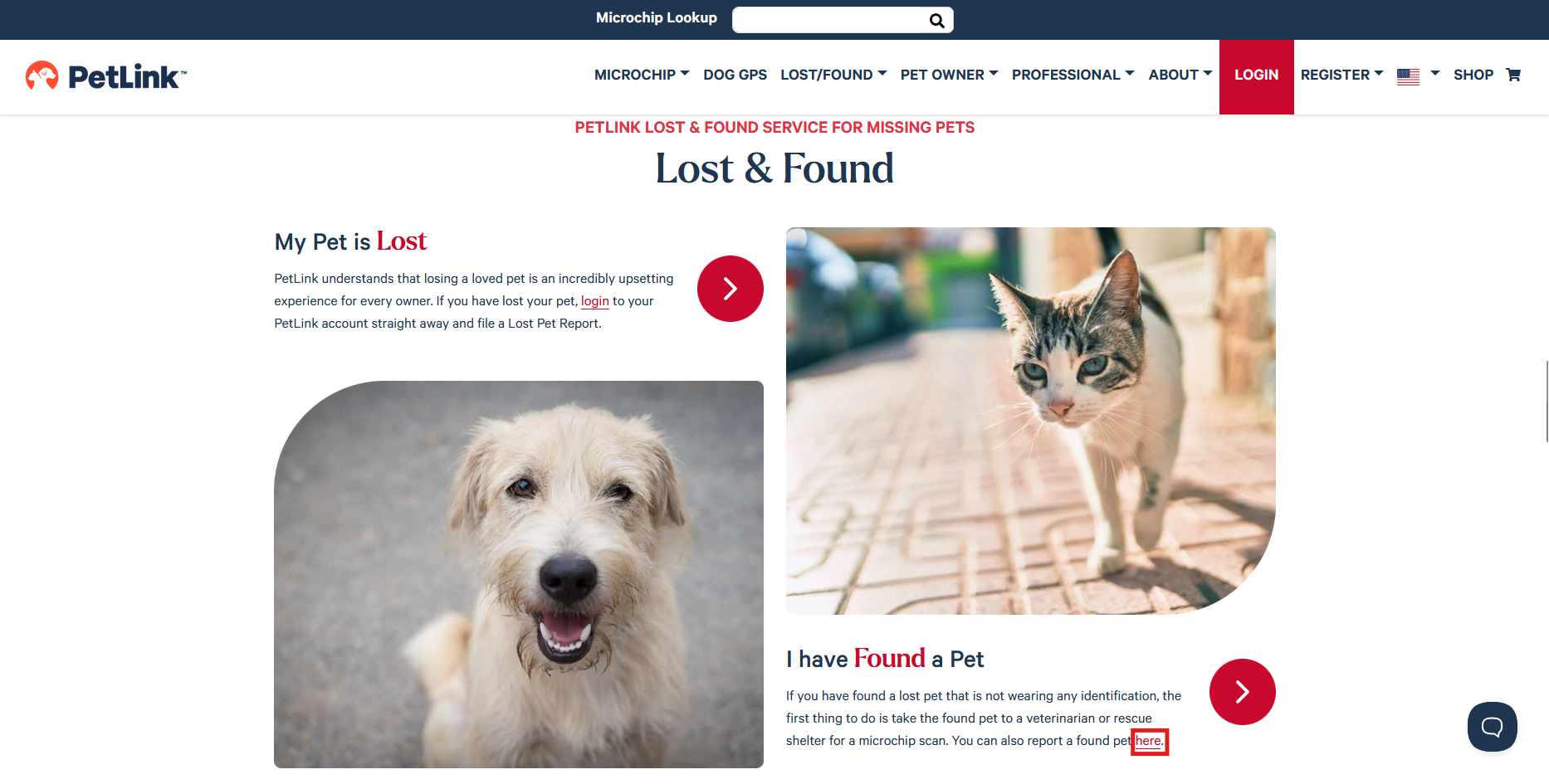Go to the DOG GPS menu item
Viewport: 1549px width, 784px height.
point(735,75)
